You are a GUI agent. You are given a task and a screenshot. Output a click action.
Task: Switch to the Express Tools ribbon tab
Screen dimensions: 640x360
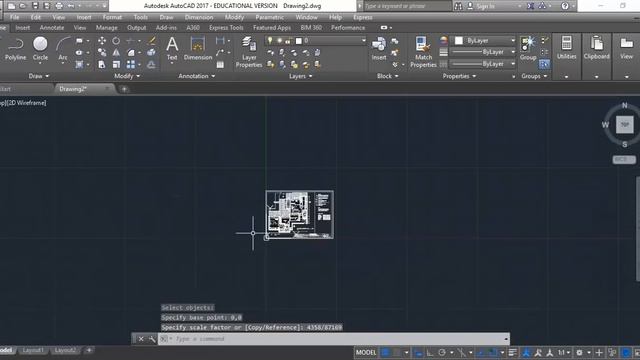pyautogui.click(x=226, y=28)
